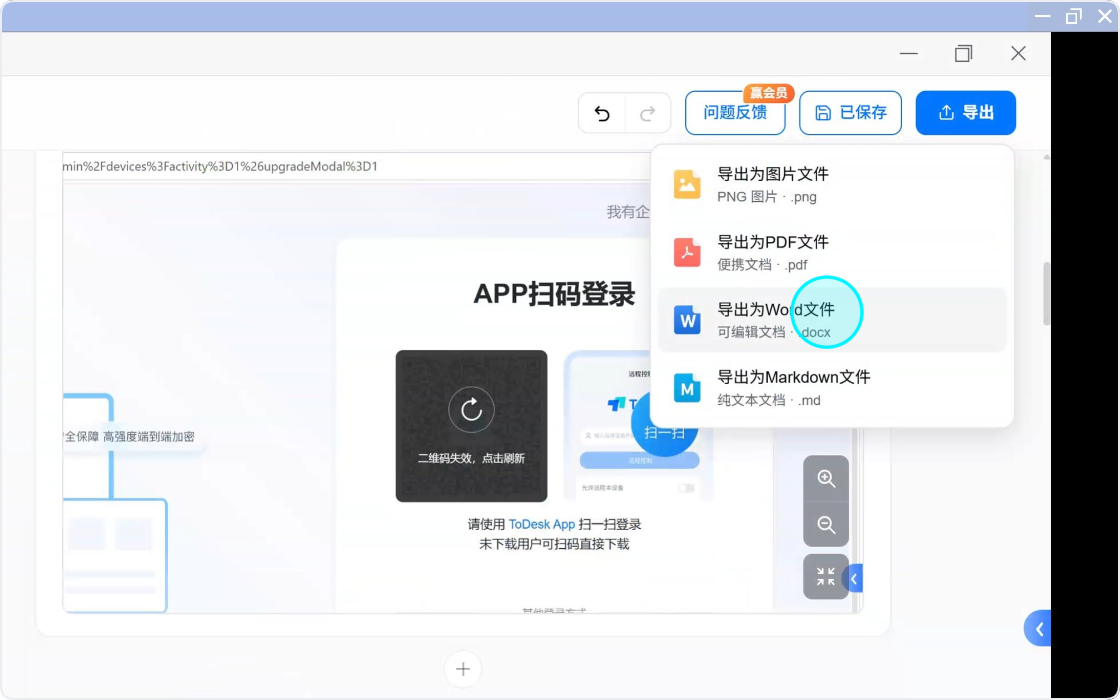Click the 高强度端到端加密 label
The image size is (1120, 700).
click(x=149, y=436)
